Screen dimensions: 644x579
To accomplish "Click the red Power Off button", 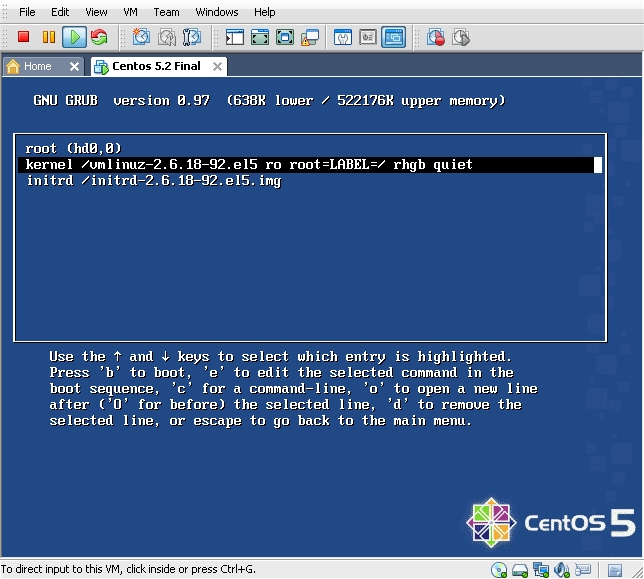I will click(x=23, y=37).
